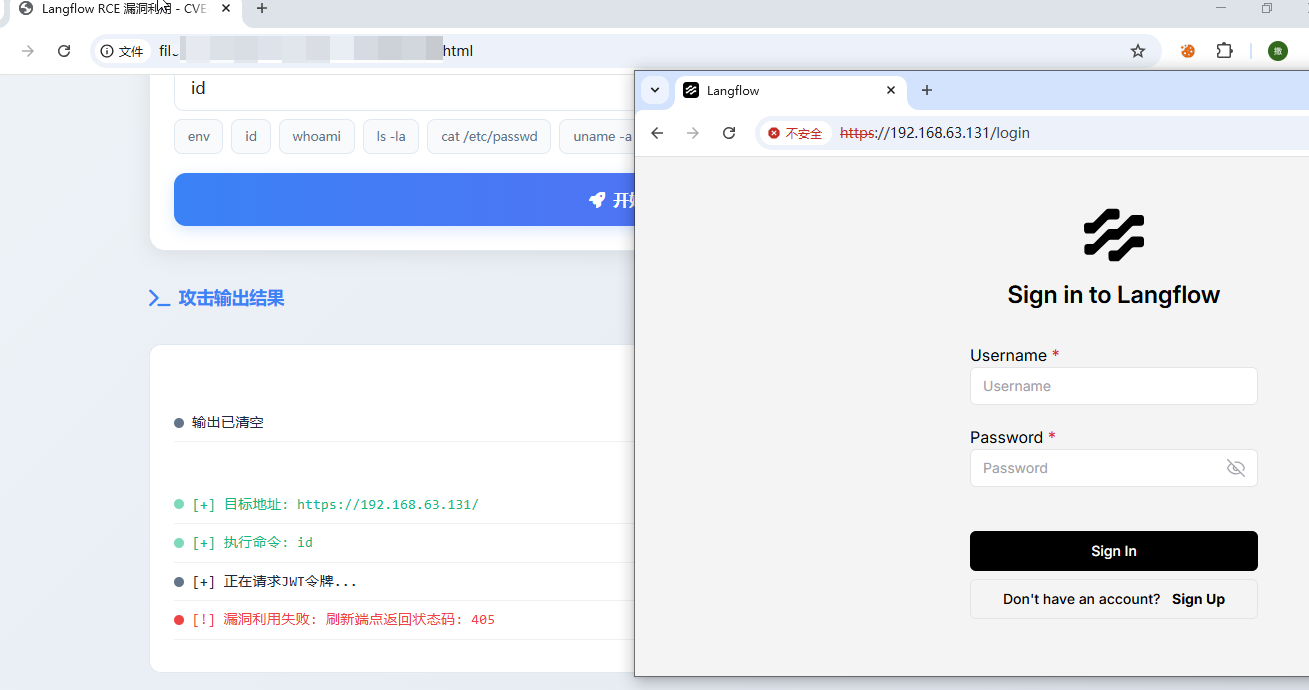This screenshot has height=690, width=1309.
Task: Focus the Password input field
Action: click(x=1113, y=468)
